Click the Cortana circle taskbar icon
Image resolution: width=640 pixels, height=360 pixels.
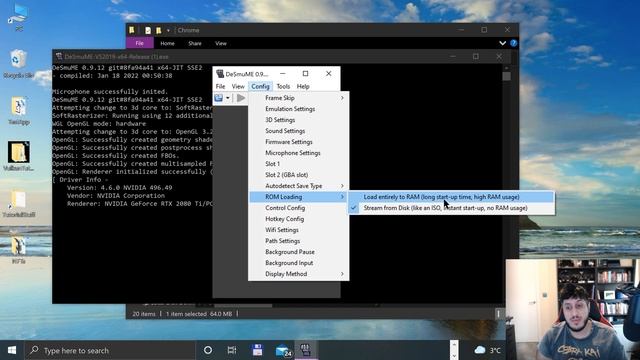pos(208,350)
